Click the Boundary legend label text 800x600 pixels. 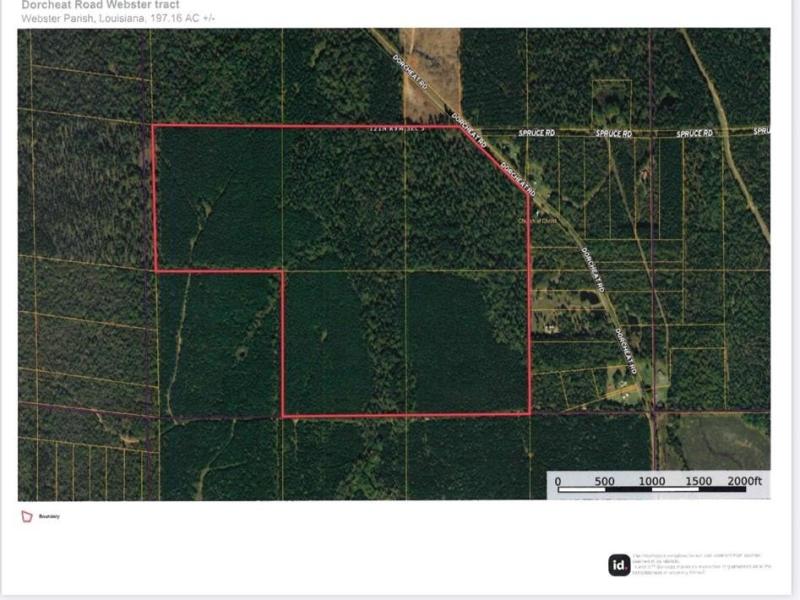49,517
